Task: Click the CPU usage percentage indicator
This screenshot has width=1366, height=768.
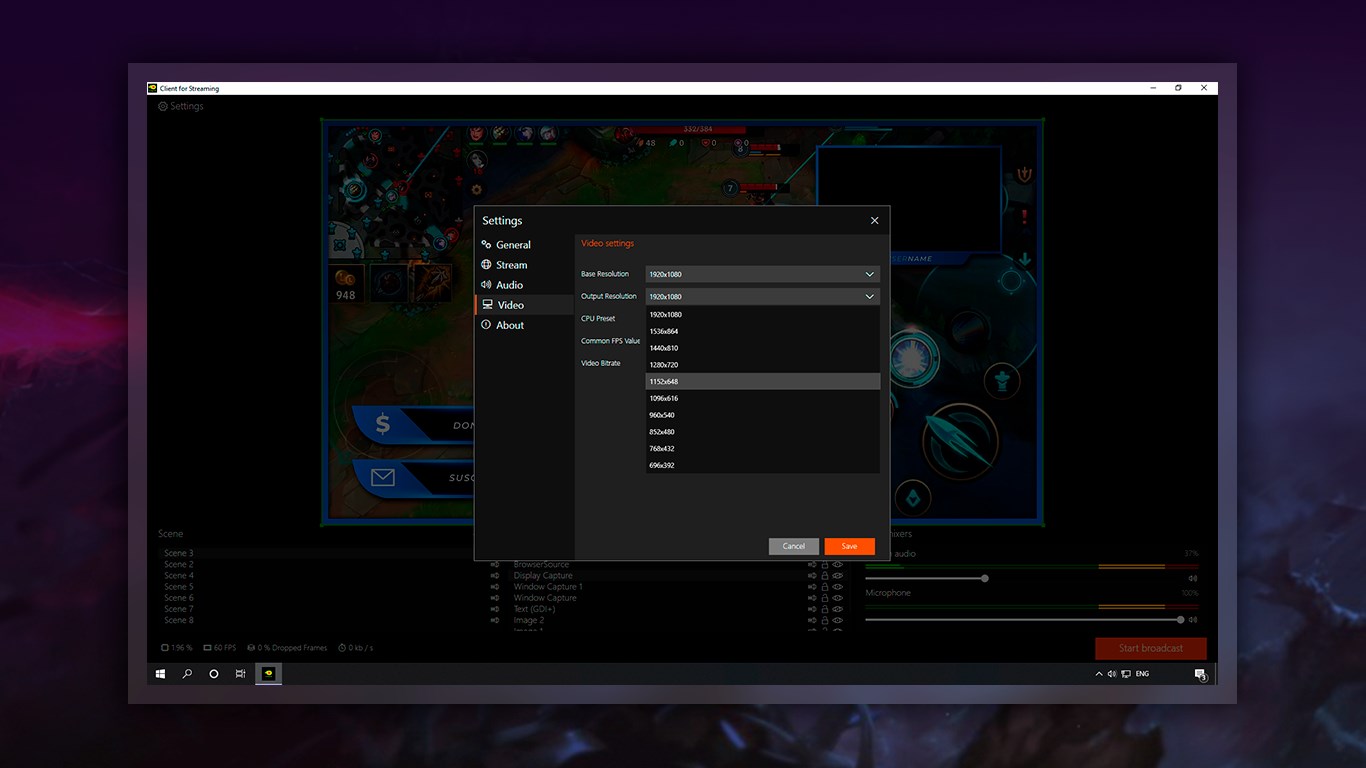Action: click(x=176, y=648)
